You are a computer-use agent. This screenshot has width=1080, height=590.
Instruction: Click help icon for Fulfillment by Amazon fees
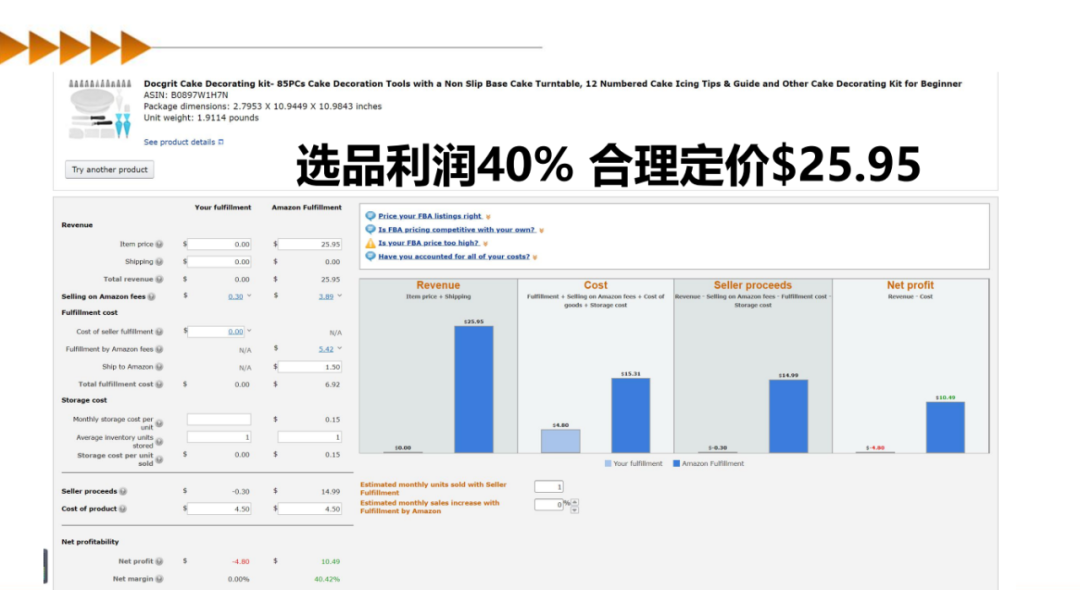click(x=159, y=350)
